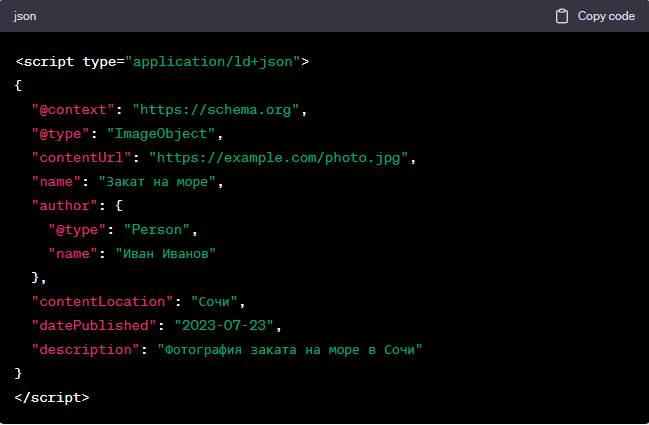Click the "Фотография заката на море в Сочи" value
Viewport: 649px width, 425px height.
[x=290, y=350]
